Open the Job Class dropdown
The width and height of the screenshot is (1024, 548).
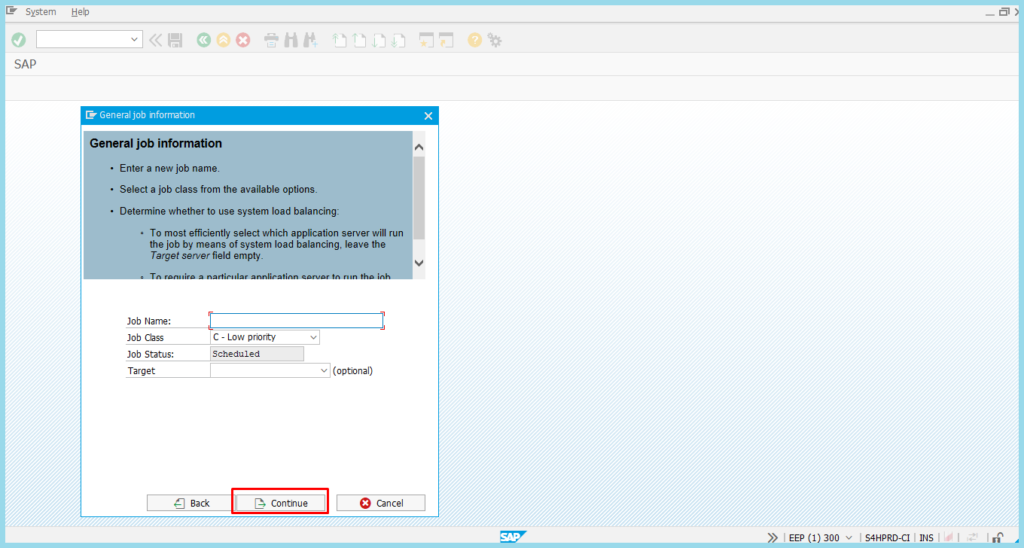tap(313, 337)
